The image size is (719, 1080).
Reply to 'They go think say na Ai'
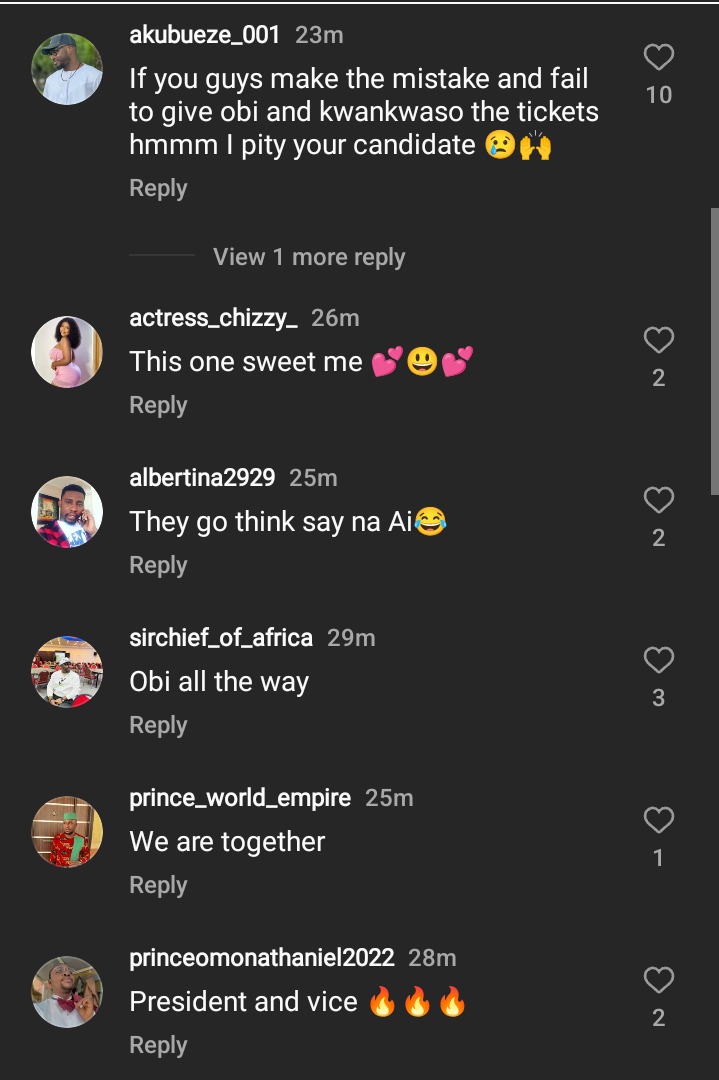pos(158,565)
